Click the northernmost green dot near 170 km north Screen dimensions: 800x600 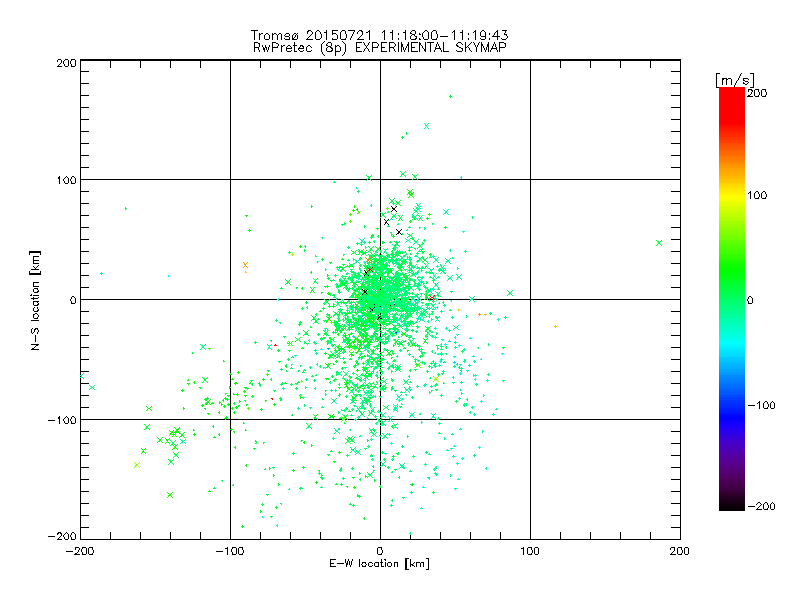[450, 96]
